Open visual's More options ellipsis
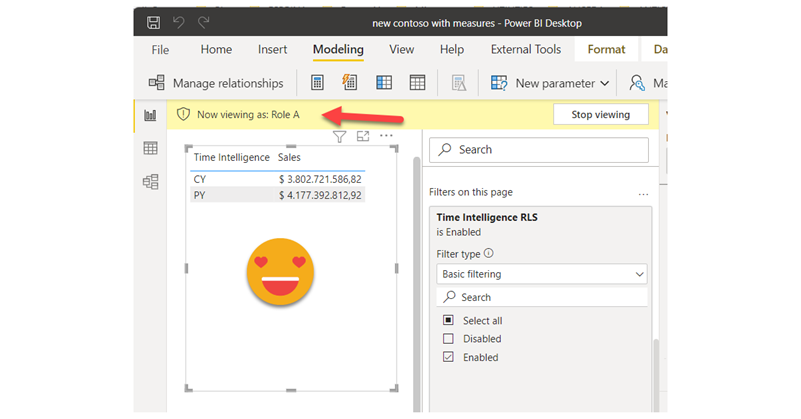 [386, 136]
